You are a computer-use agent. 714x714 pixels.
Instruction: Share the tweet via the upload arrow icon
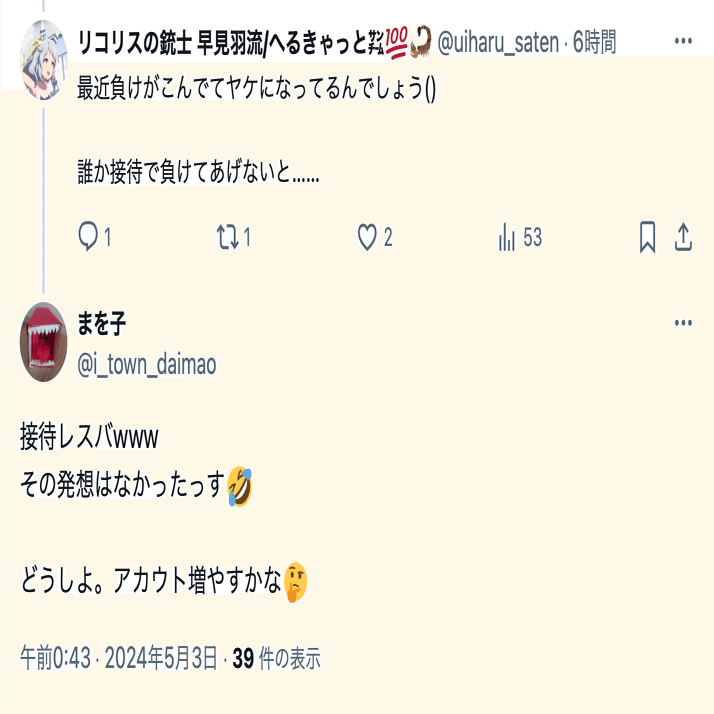(683, 236)
